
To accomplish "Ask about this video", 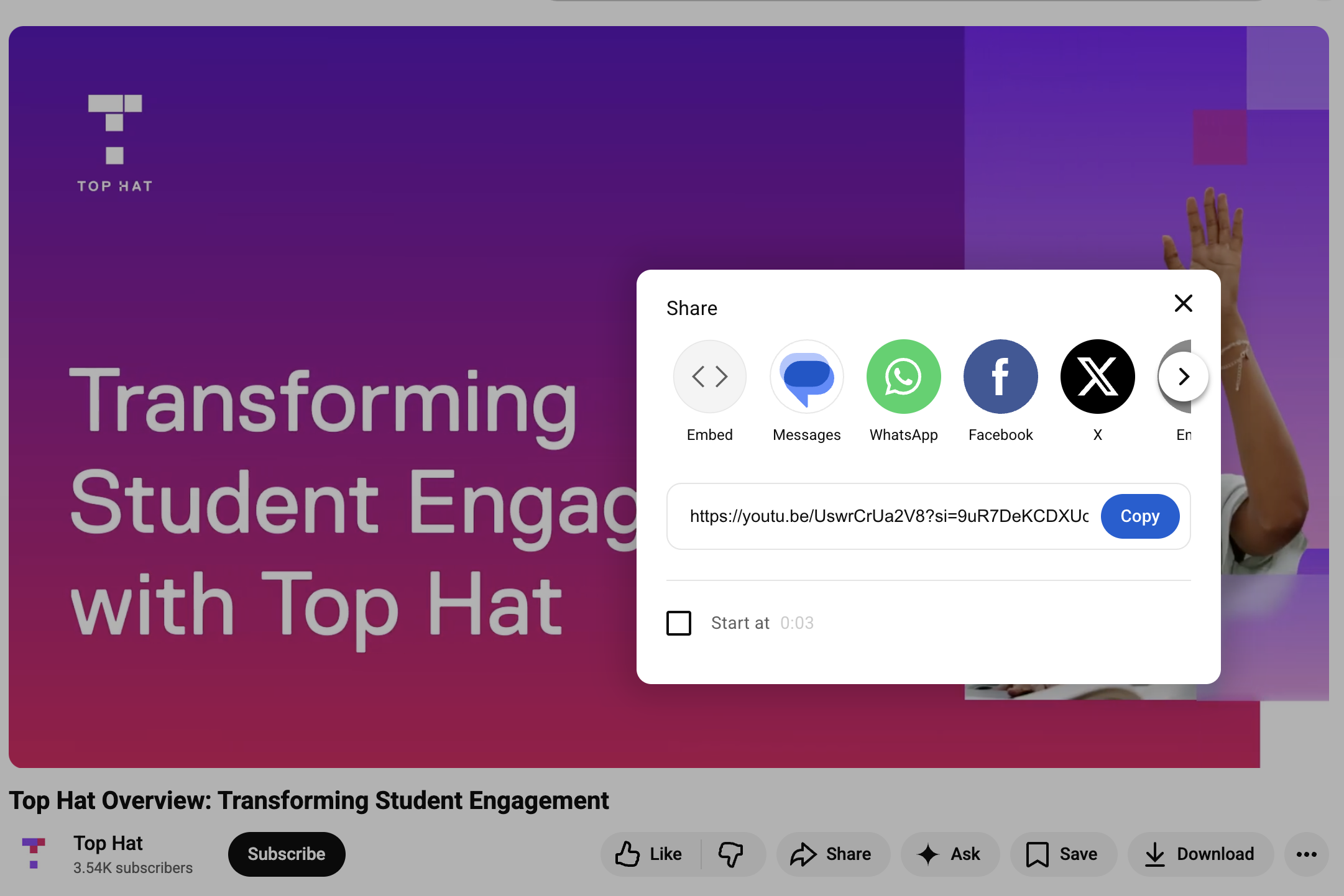I will click(949, 854).
